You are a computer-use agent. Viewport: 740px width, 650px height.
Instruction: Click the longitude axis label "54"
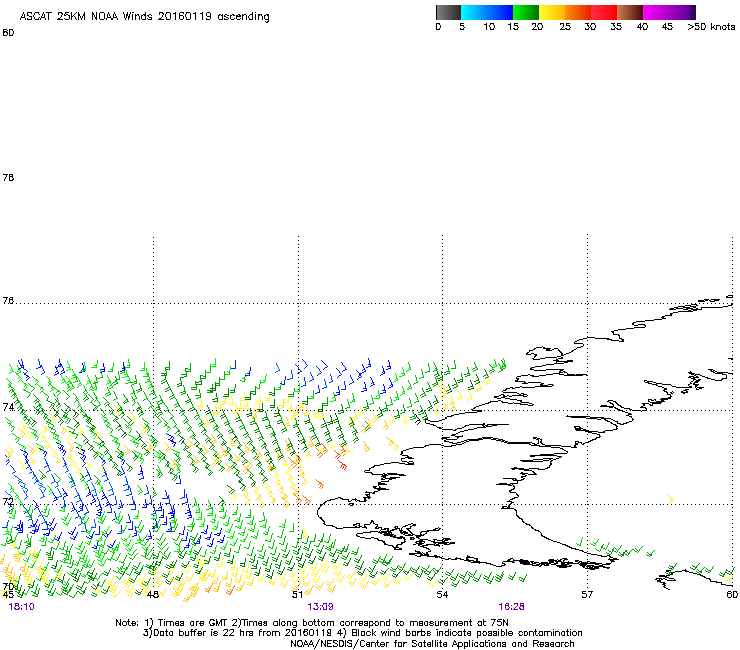click(x=442, y=594)
